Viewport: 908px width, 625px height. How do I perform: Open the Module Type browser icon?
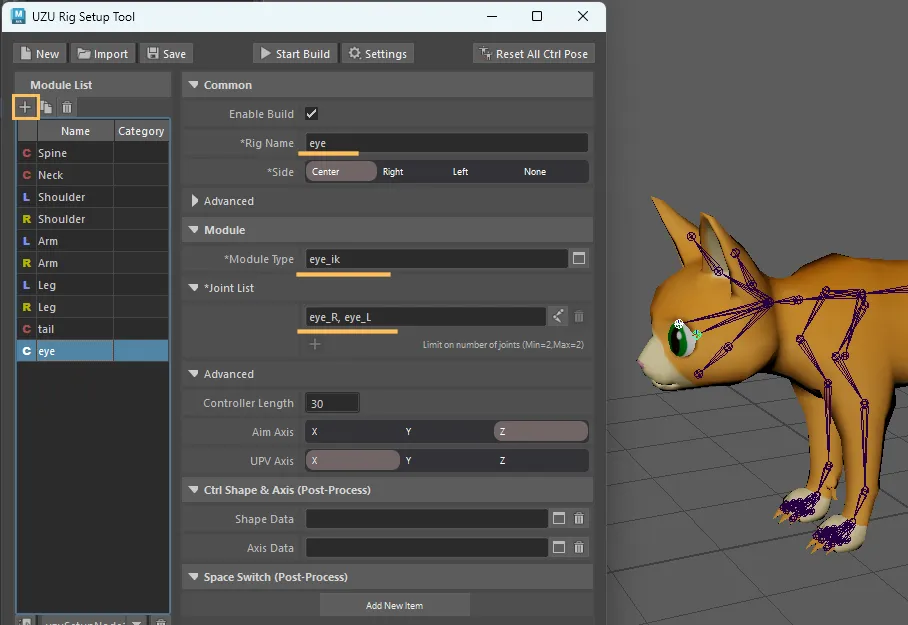(x=579, y=258)
